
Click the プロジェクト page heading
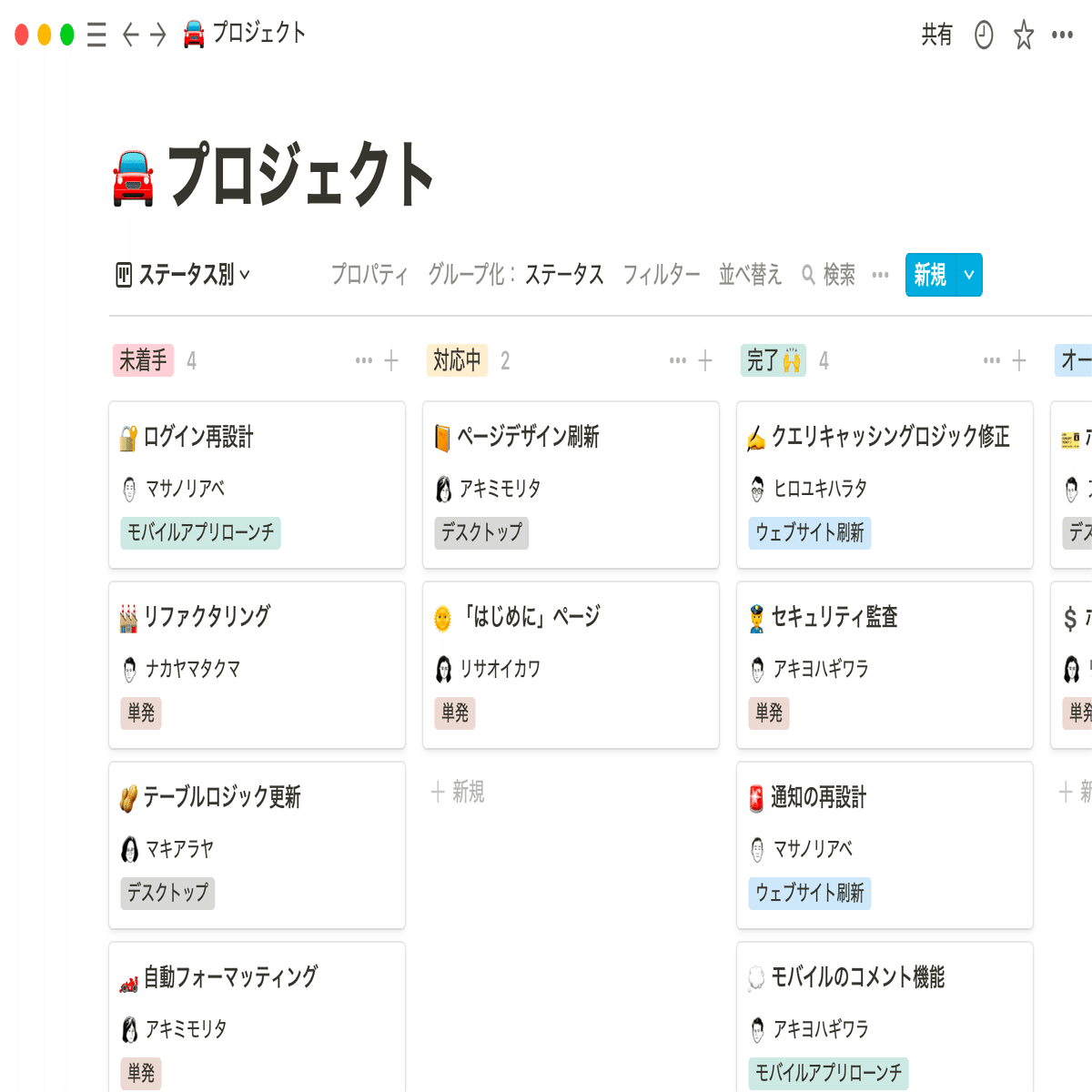point(301,175)
